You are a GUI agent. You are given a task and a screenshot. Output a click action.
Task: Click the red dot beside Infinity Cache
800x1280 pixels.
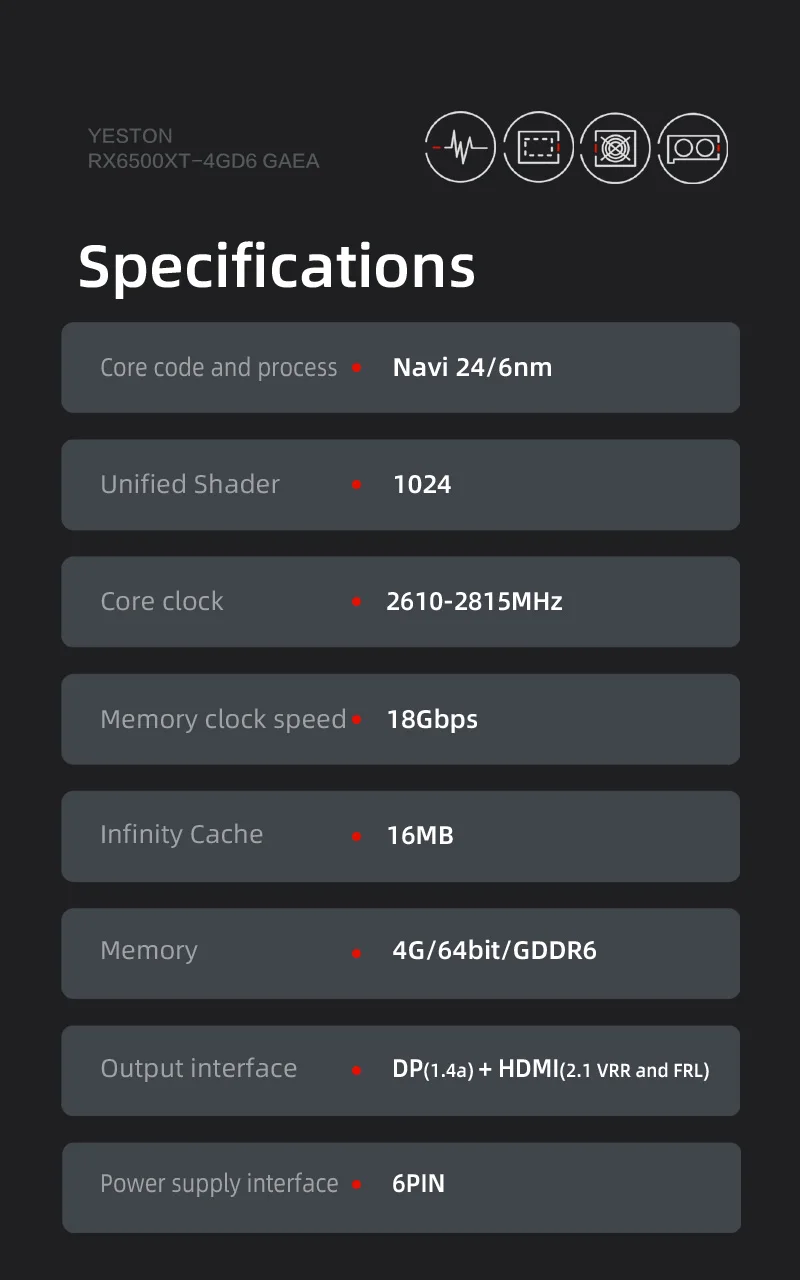(357, 836)
